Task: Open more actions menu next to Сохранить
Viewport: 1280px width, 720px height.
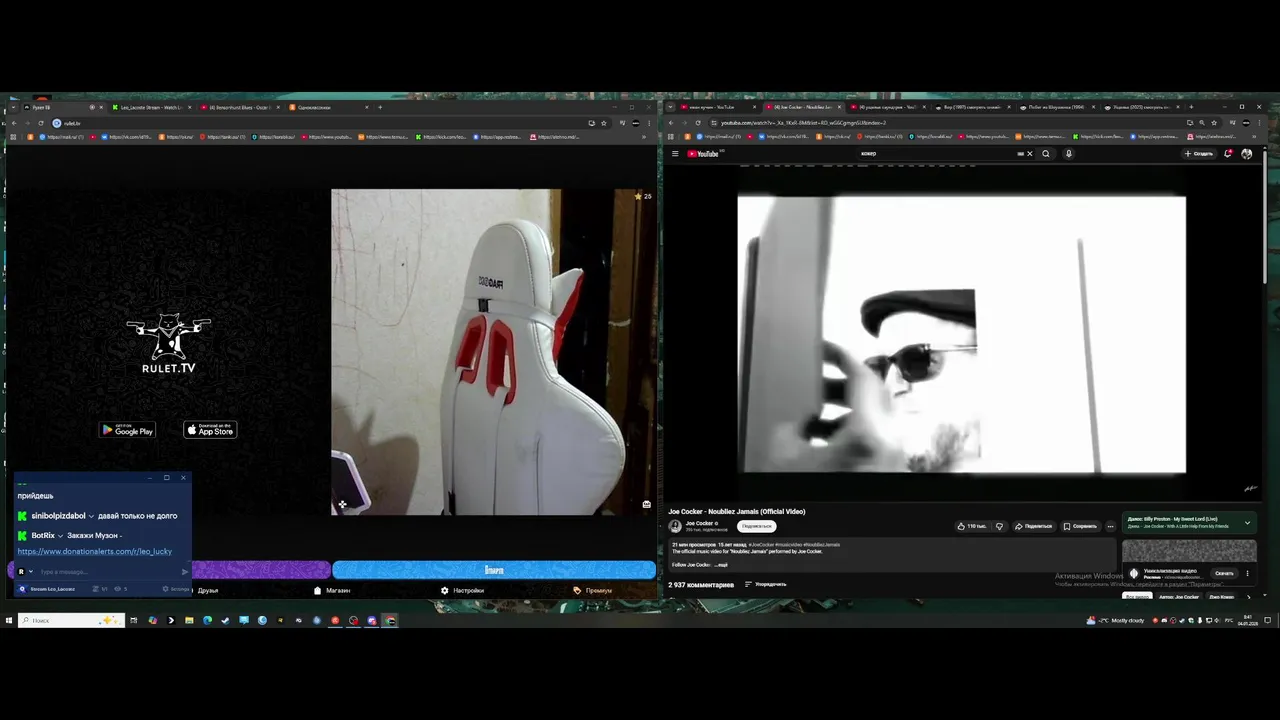Action: point(1110,526)
